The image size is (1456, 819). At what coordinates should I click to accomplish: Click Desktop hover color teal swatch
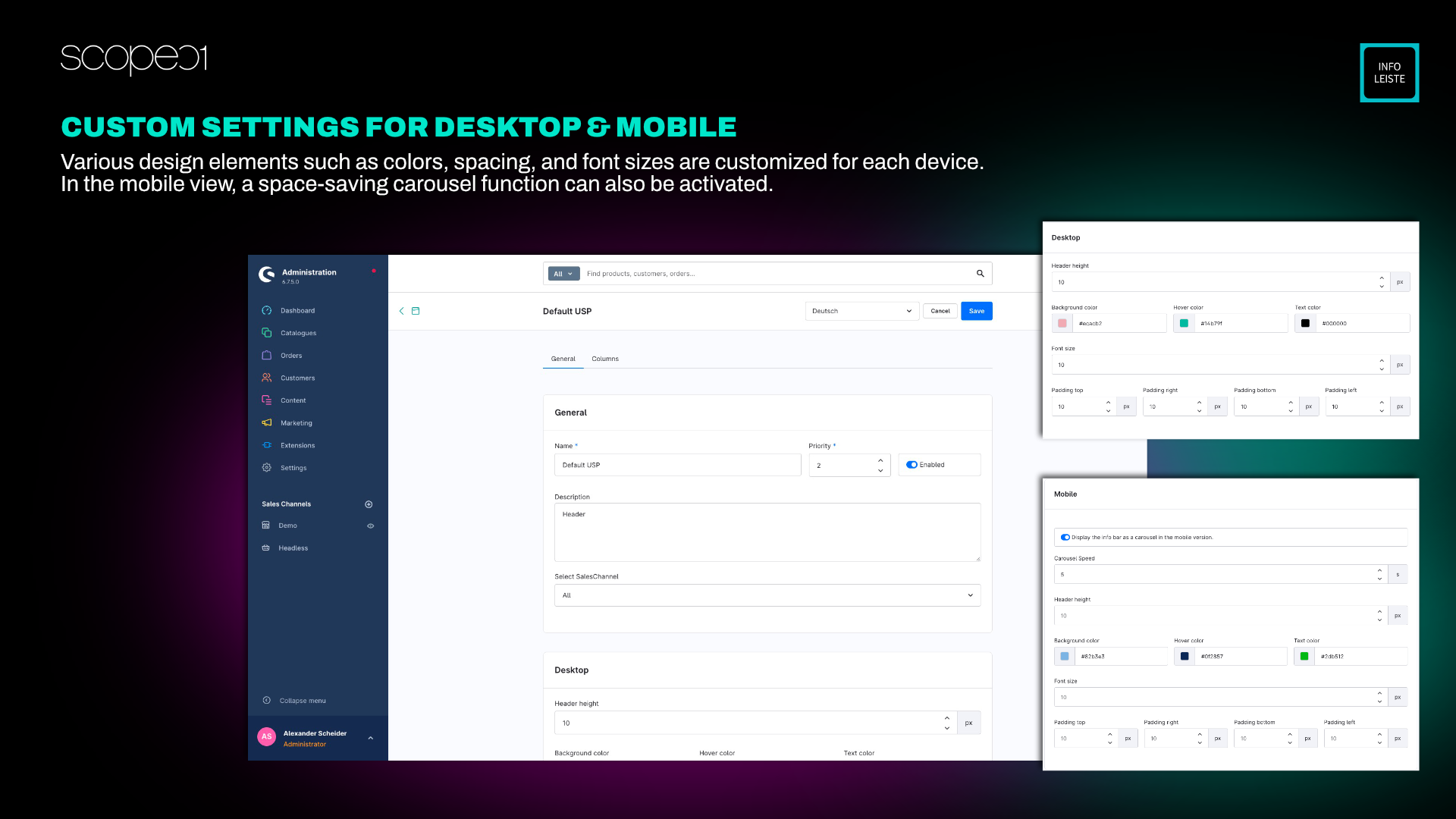[x=1184, y=323]
